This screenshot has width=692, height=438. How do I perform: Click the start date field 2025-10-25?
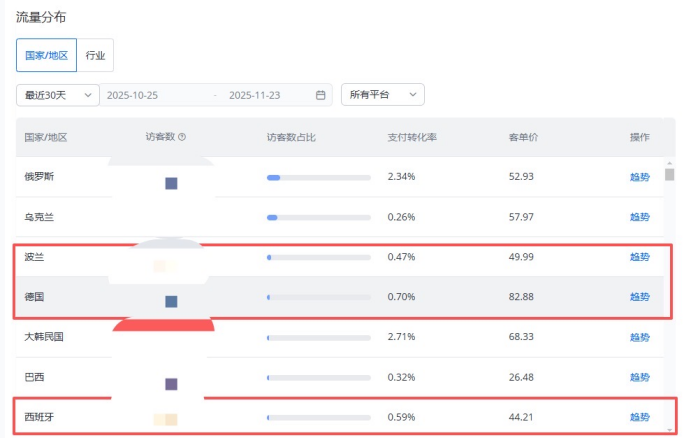(x=132, y=95)
